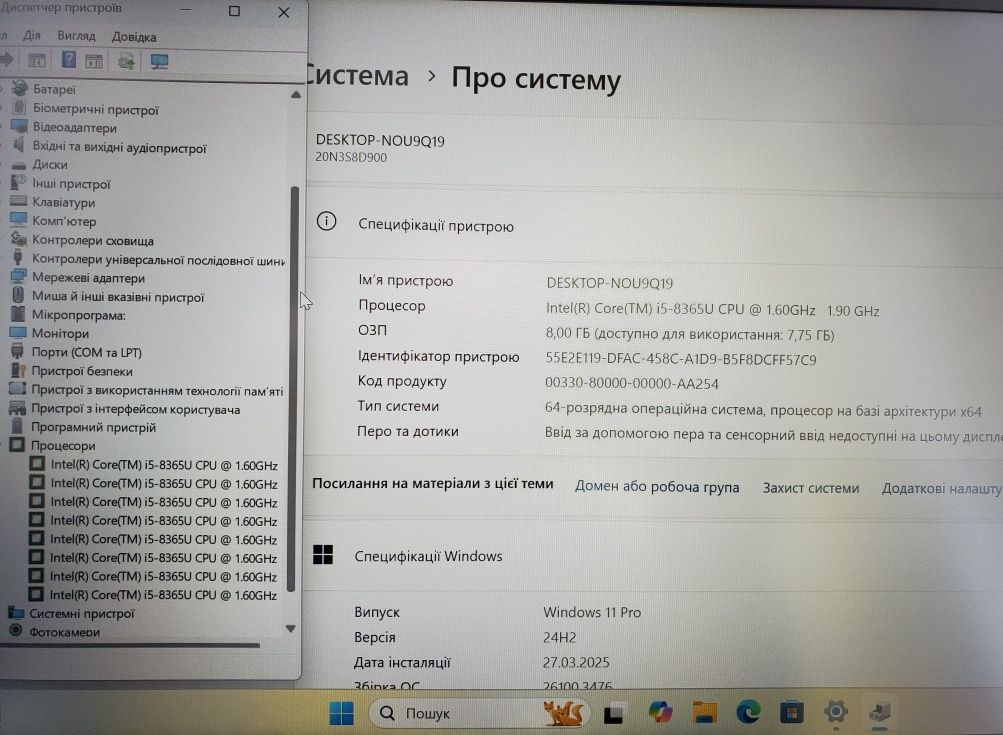The width and height of the screenshot is (1003, 735).
Task: Click the keyboard icon beside Клавіатури
Action: (x=19, y=202)
